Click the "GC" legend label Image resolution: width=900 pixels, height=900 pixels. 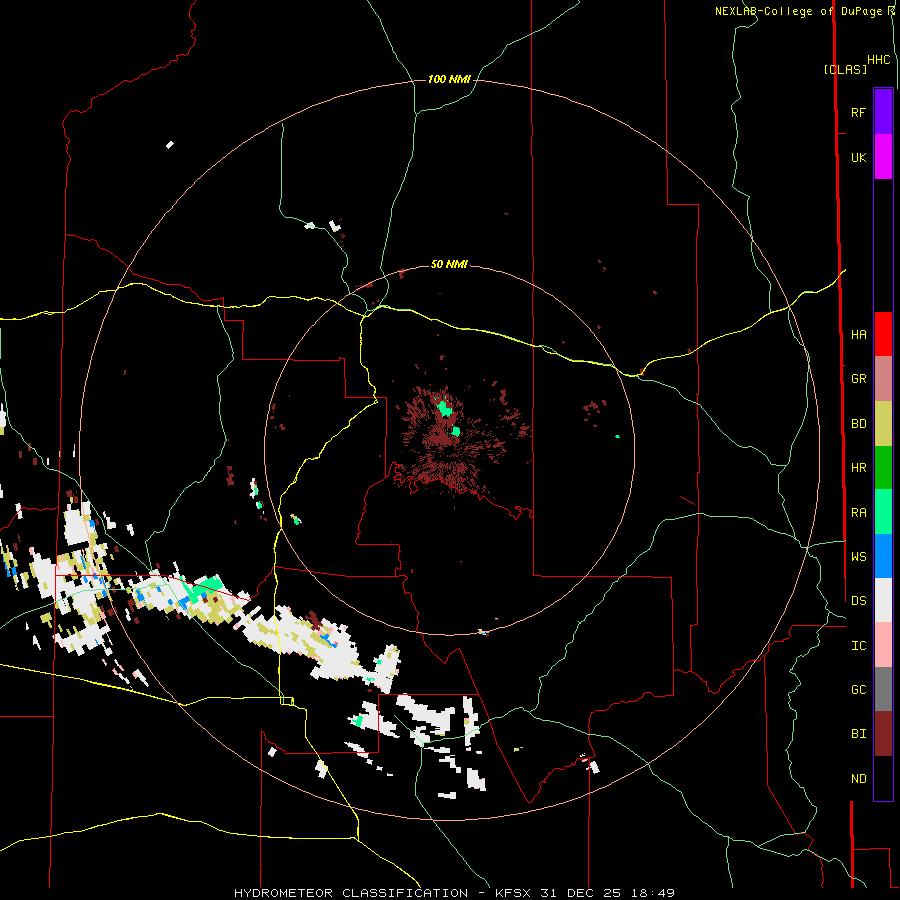(x=858, y=689)
